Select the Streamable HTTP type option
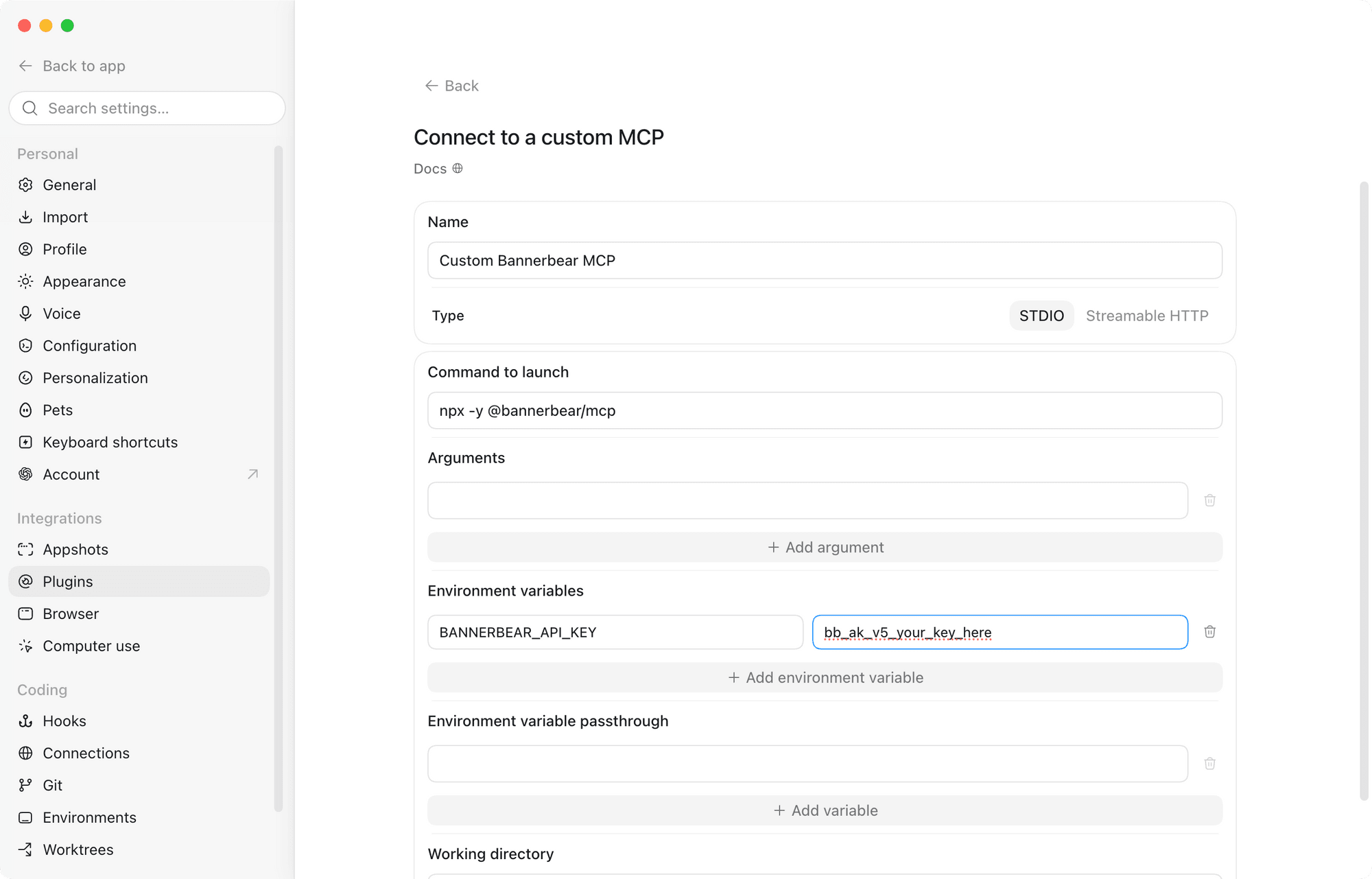This screenshot has width=1372, height=879. (1147, 316)
